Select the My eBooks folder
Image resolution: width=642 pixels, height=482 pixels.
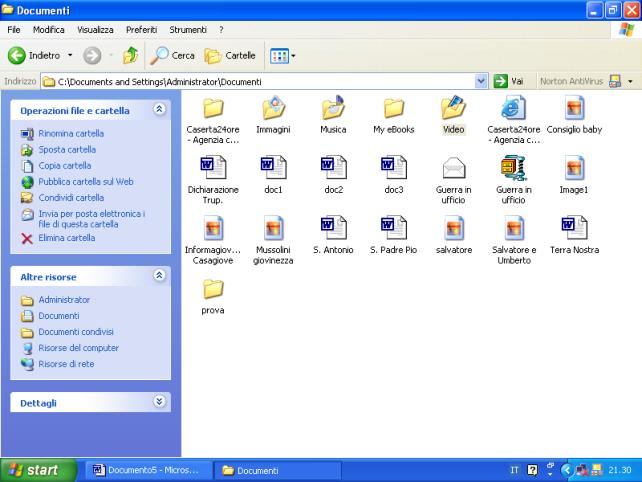[393, 115]
